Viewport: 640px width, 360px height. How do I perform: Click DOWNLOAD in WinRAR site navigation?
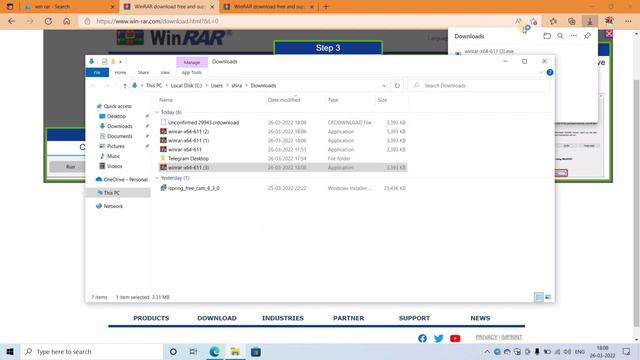click(217, 318)
